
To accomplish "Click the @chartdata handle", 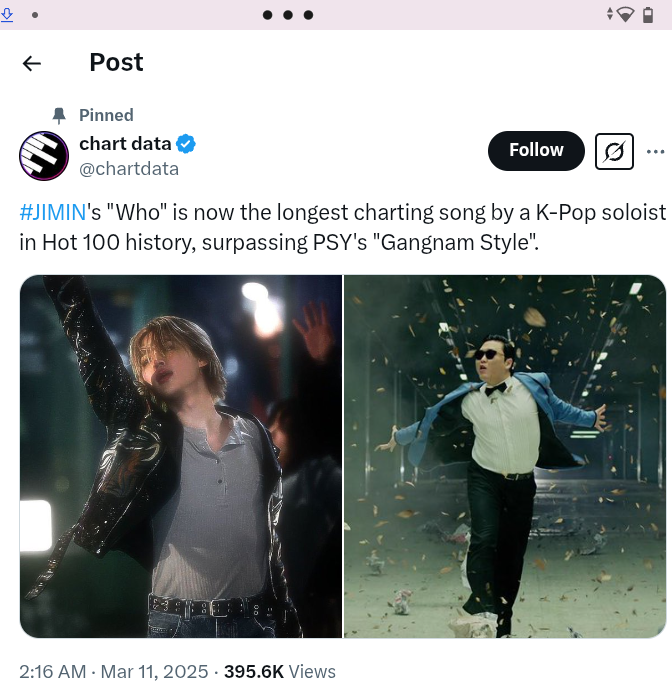I will tap(129, 168).
